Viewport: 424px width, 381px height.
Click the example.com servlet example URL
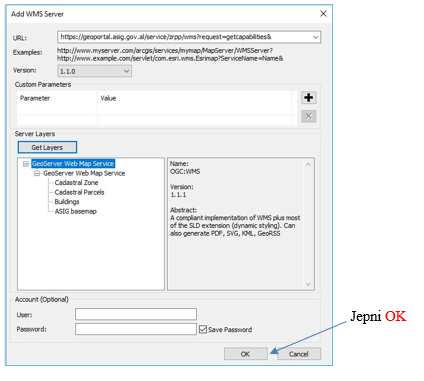(x=170, y=58)
